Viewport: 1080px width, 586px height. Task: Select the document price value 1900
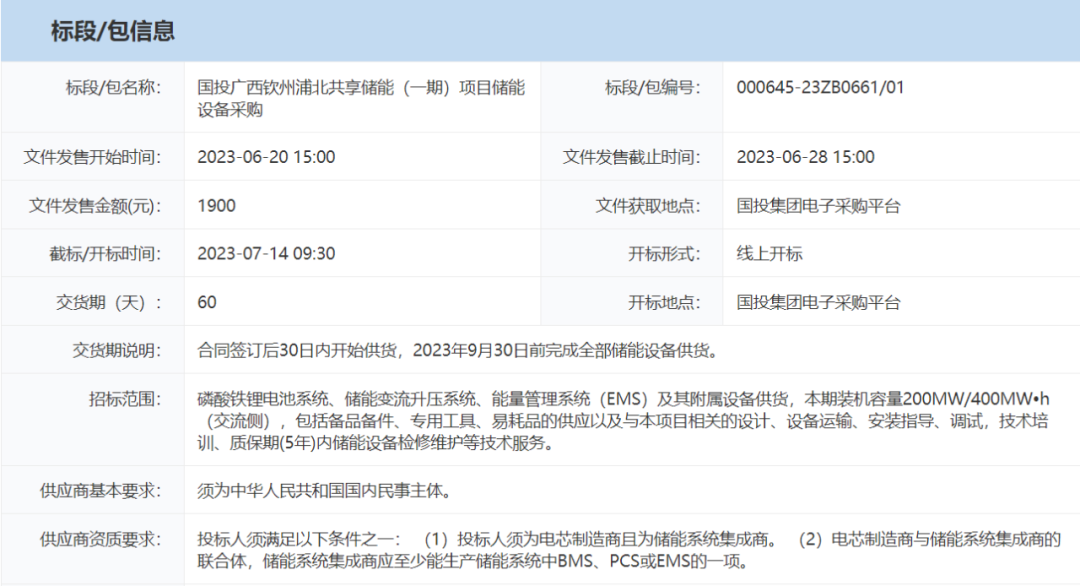pos(217,206)
